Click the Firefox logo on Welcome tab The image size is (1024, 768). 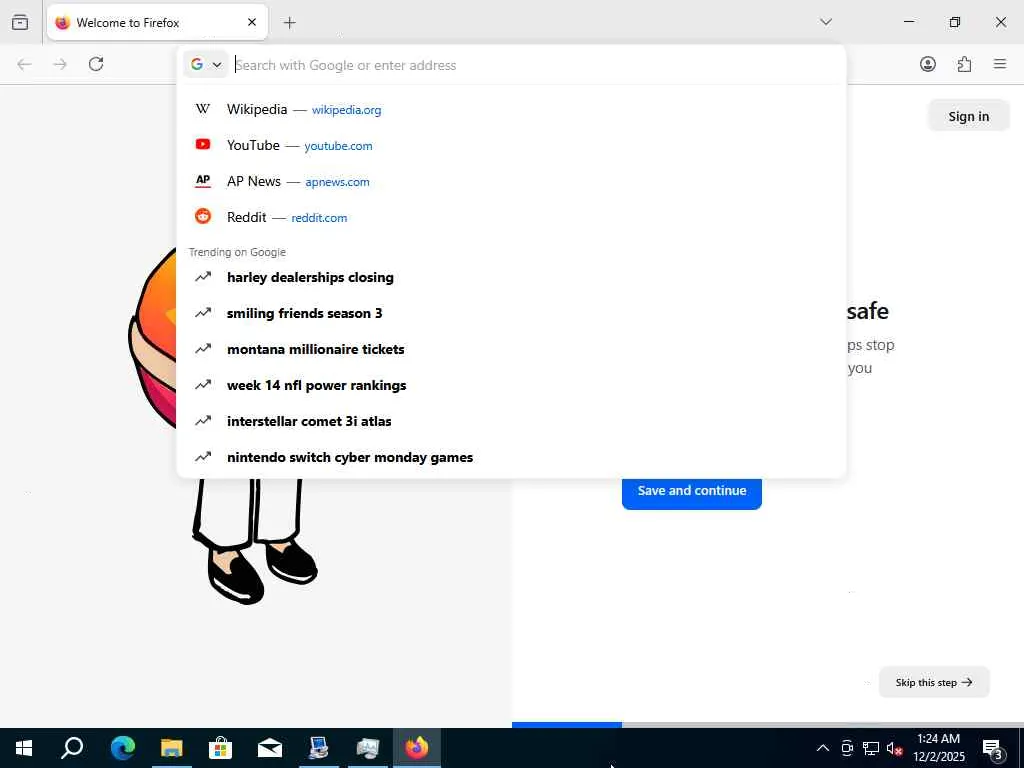[63, 23]
